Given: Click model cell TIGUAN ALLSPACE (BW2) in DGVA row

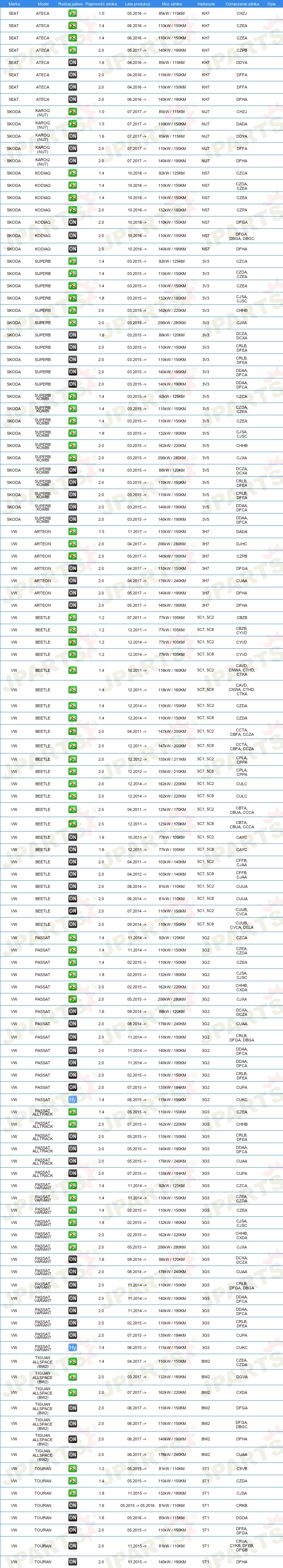Looking at the screenshot, I should pyautogui.click(x=43, y=1377).
